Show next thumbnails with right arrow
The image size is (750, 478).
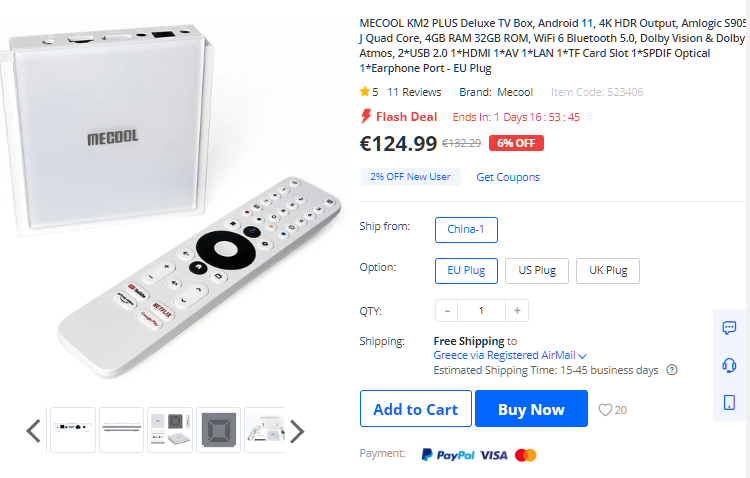[x=297, y=431]
